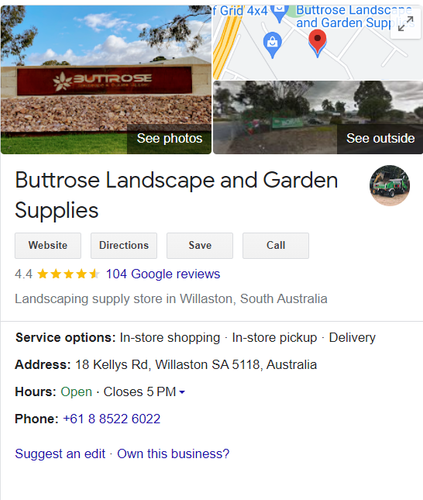423x500 pixels.
Task: Select the blue shopping bag map marker
Action: pos(272,45)
